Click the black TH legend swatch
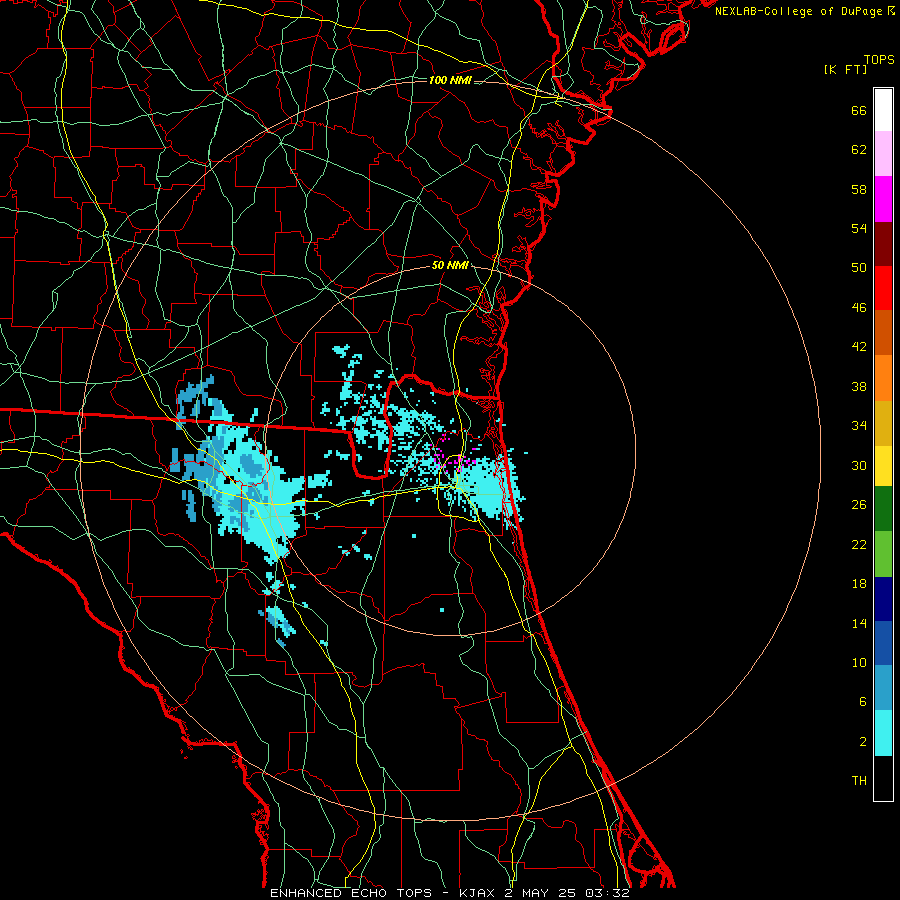 click(883, 778)
